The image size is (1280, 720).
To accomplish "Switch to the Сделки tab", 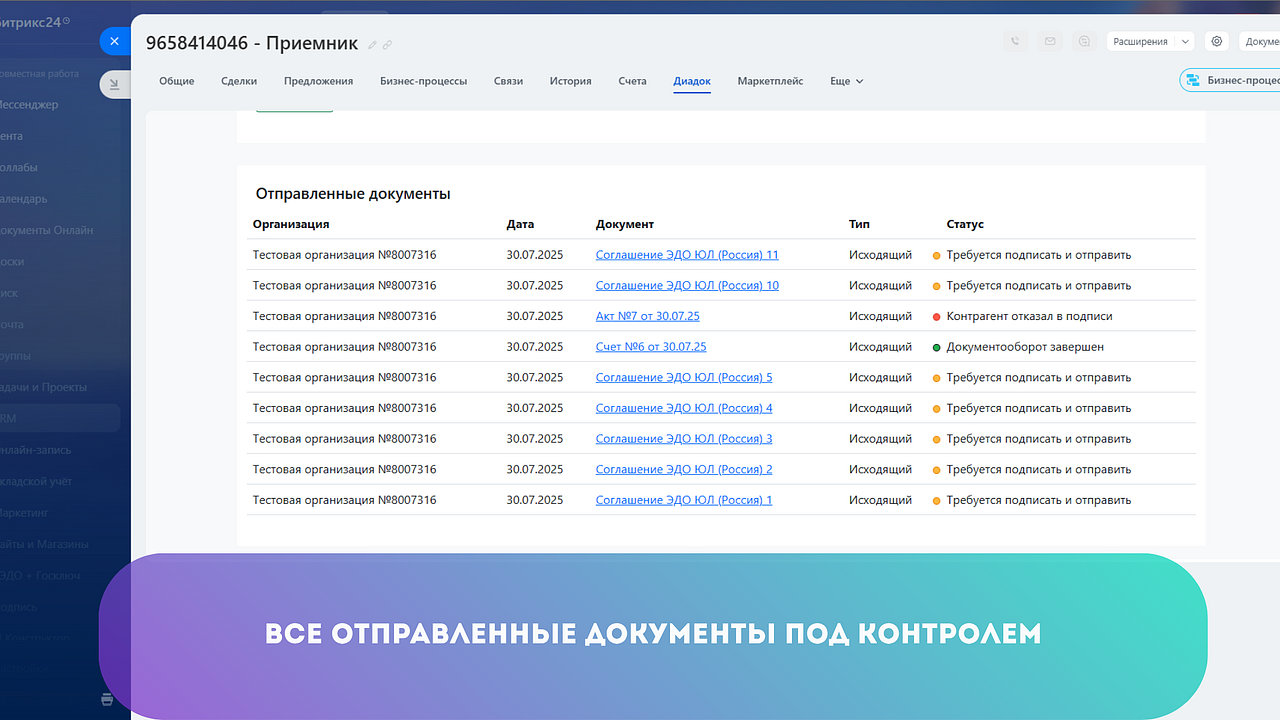I will 239,81.
